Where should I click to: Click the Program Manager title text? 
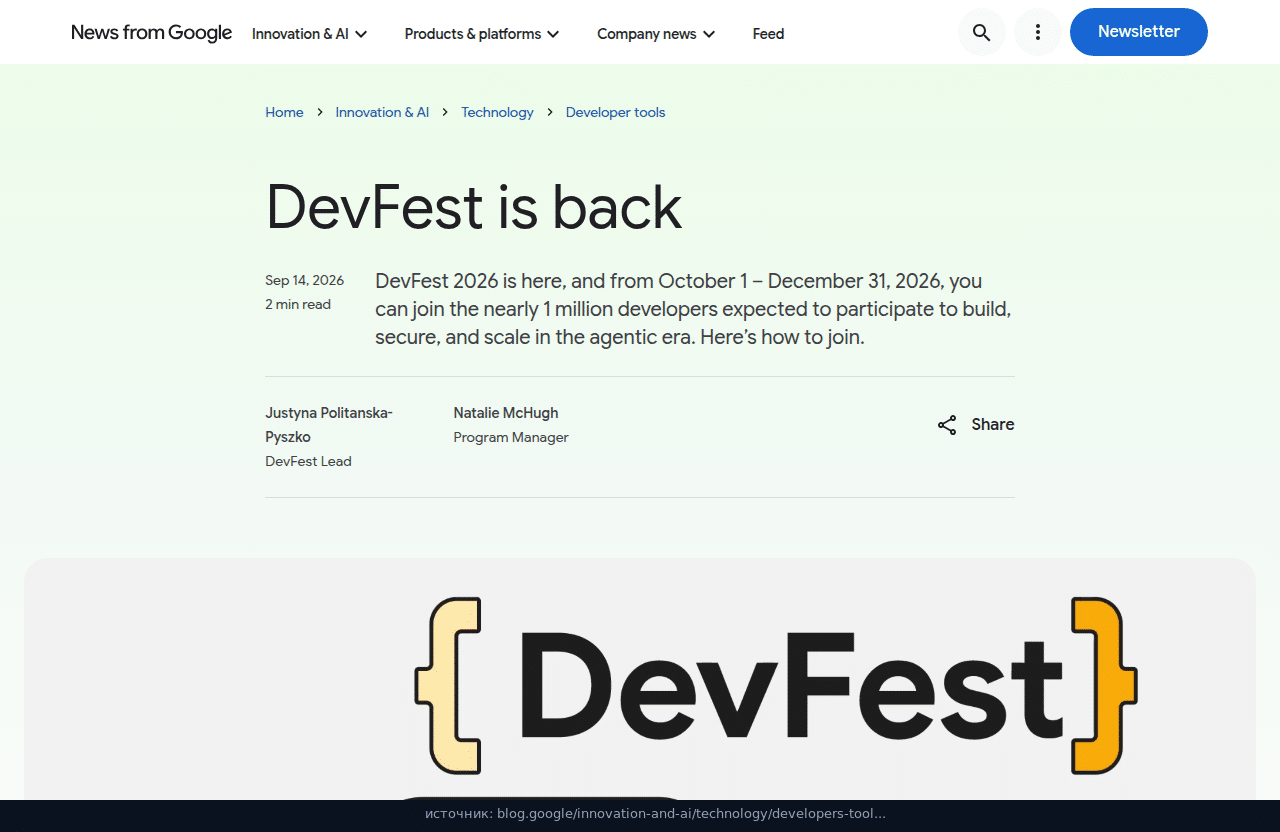click(511, 437)
